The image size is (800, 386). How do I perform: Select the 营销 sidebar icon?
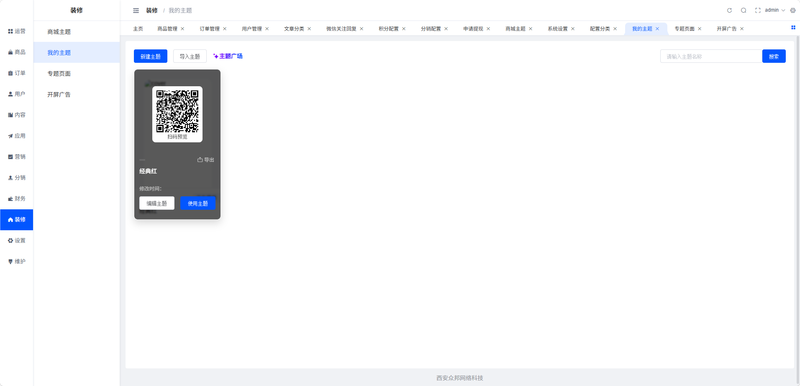pos(16,157)
